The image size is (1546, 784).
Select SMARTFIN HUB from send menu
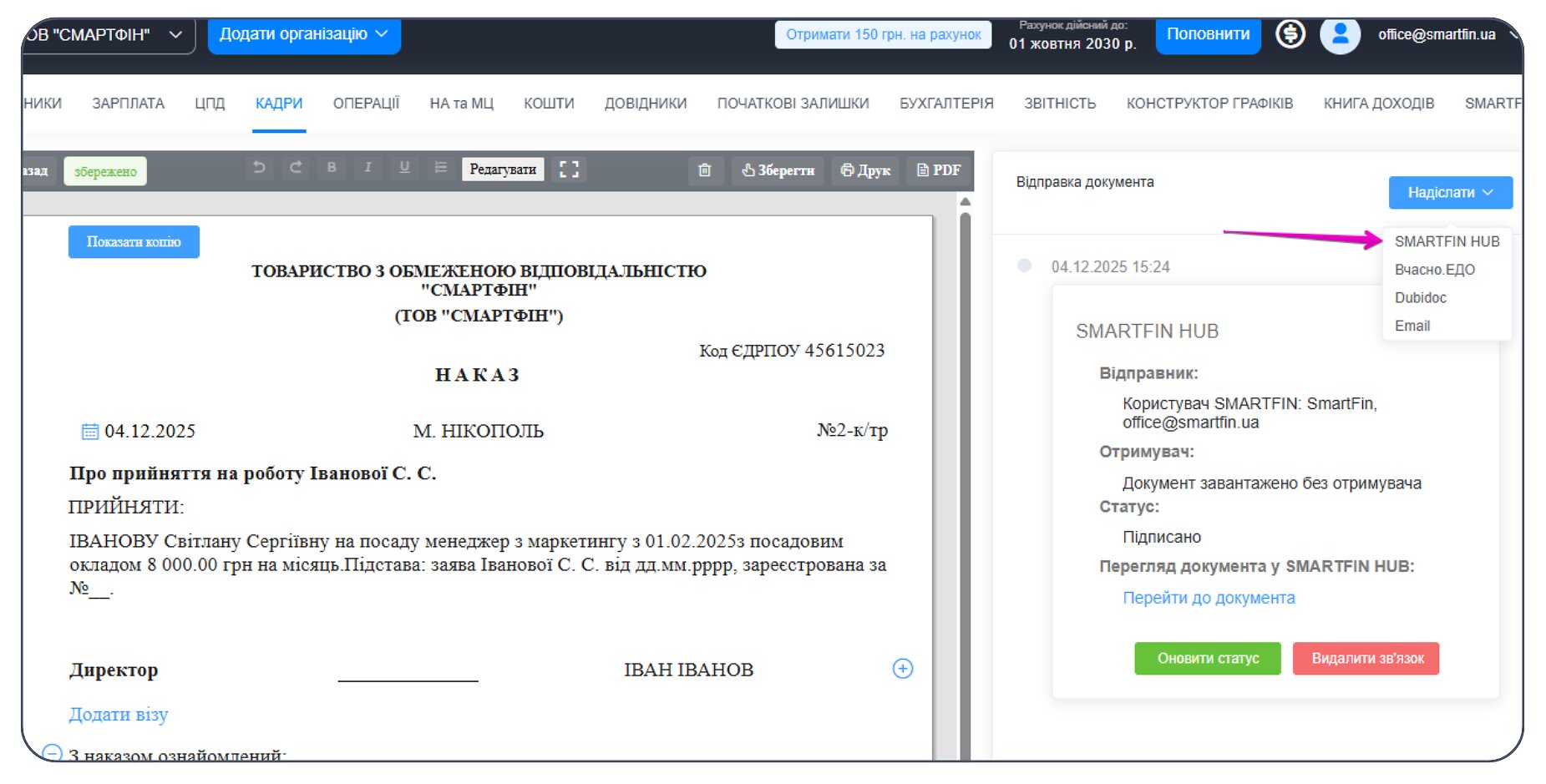pos(1447,241)
